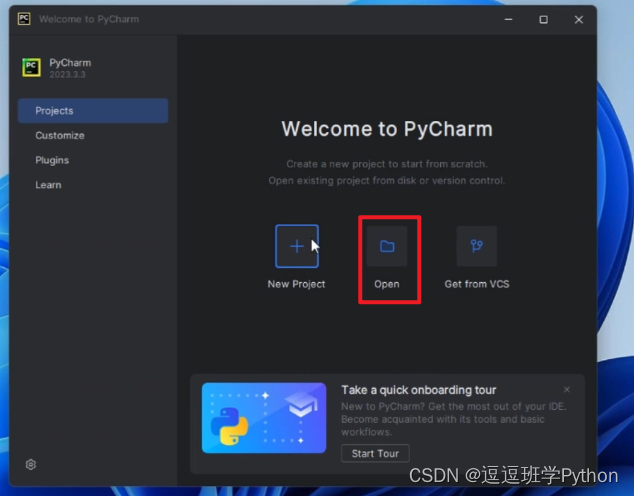634x496 pixels.
Task: Open the Plugins tab
Action: pos(93,160)
